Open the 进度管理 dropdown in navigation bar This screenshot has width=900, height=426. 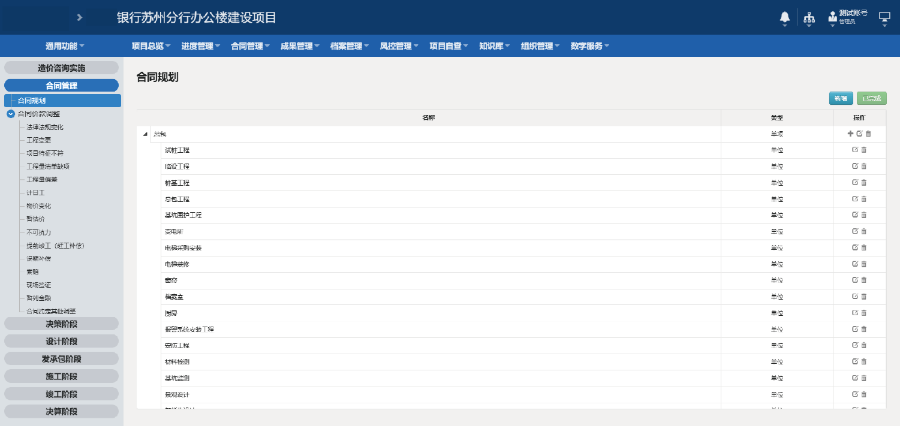[x=202, y=46]
